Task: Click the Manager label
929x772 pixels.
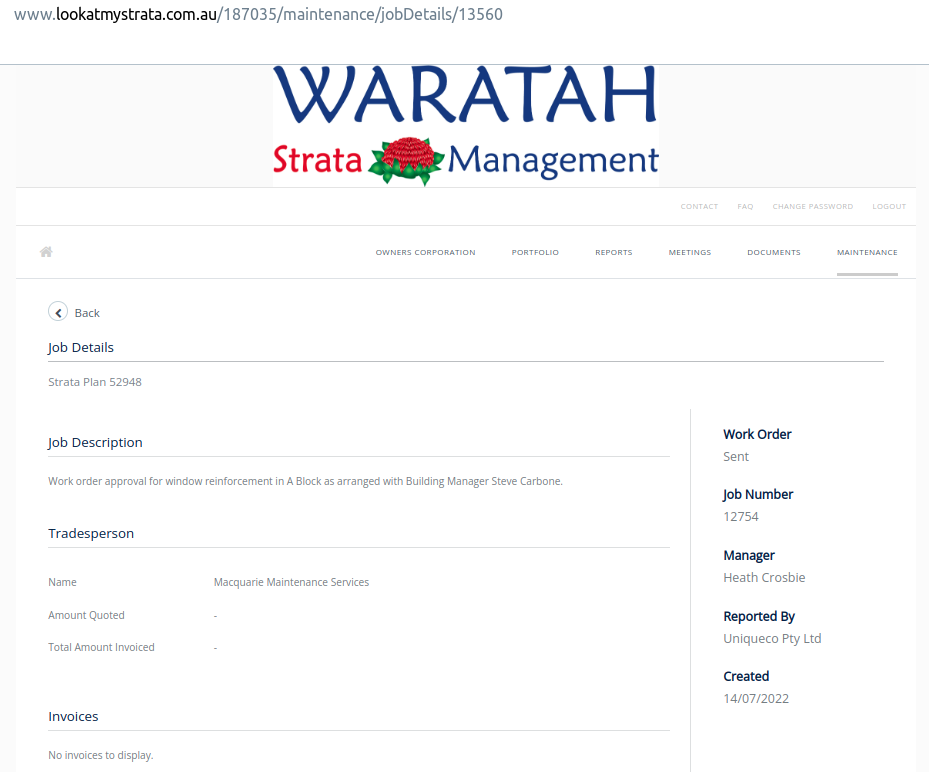Action: pos(749,555)
